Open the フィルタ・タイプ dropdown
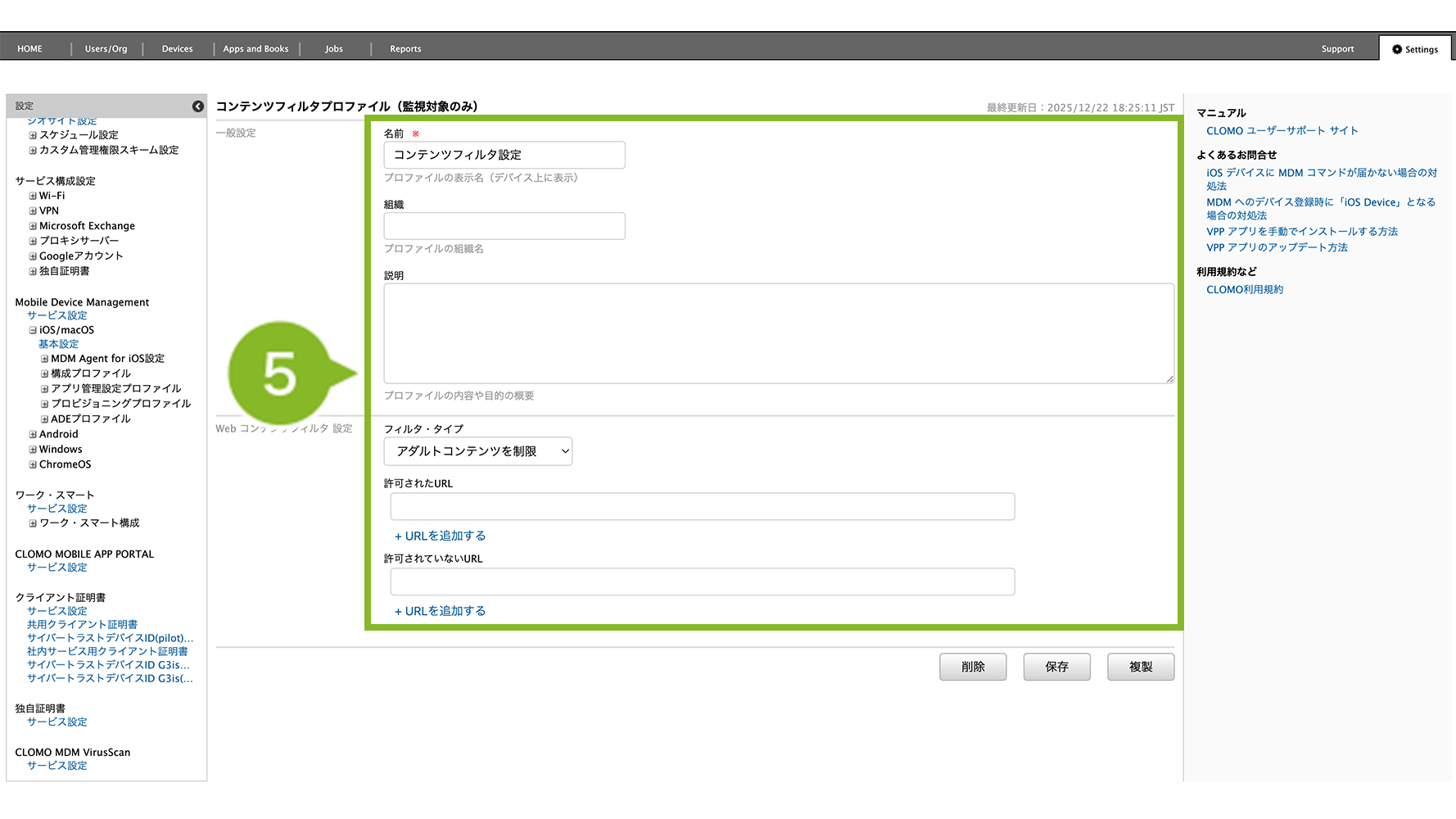This screenshot has height=819, width=1456. coord(477,451)
